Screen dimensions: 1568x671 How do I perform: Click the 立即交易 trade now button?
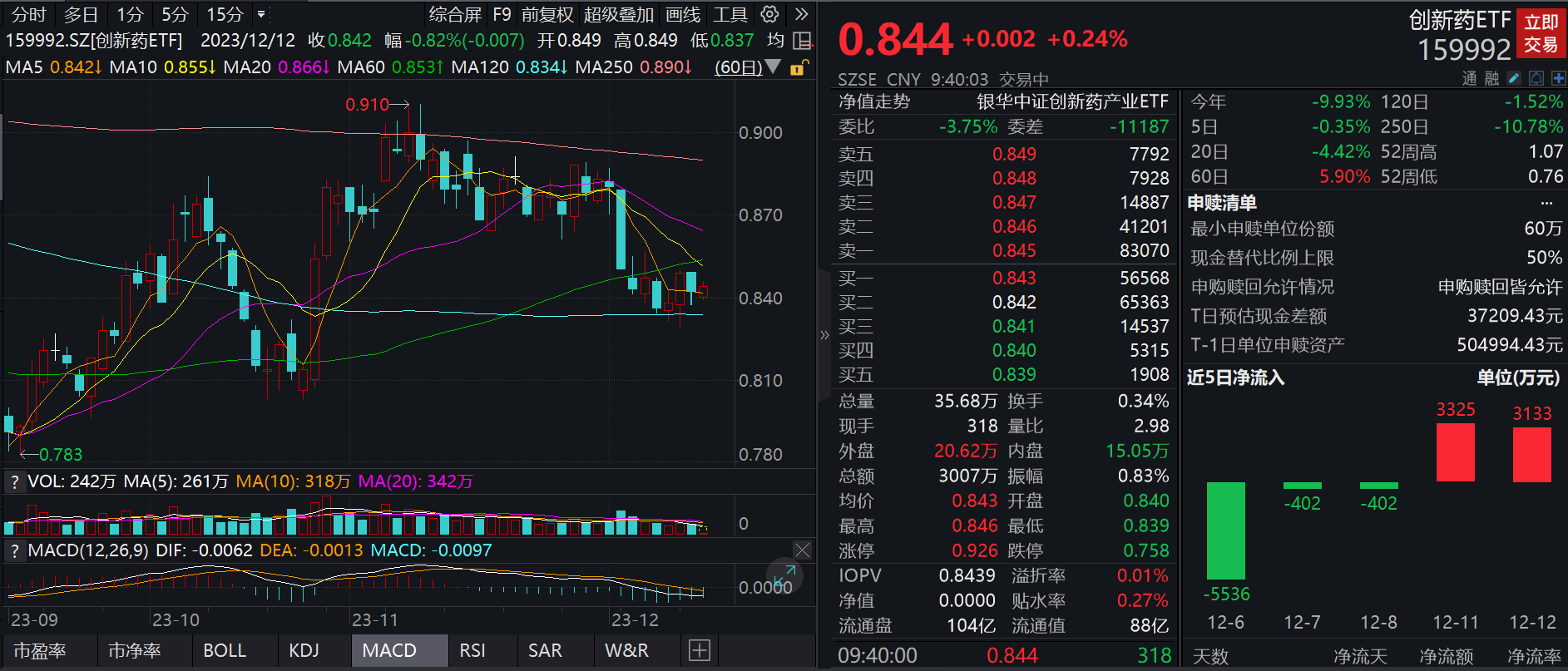(1541, 33)
